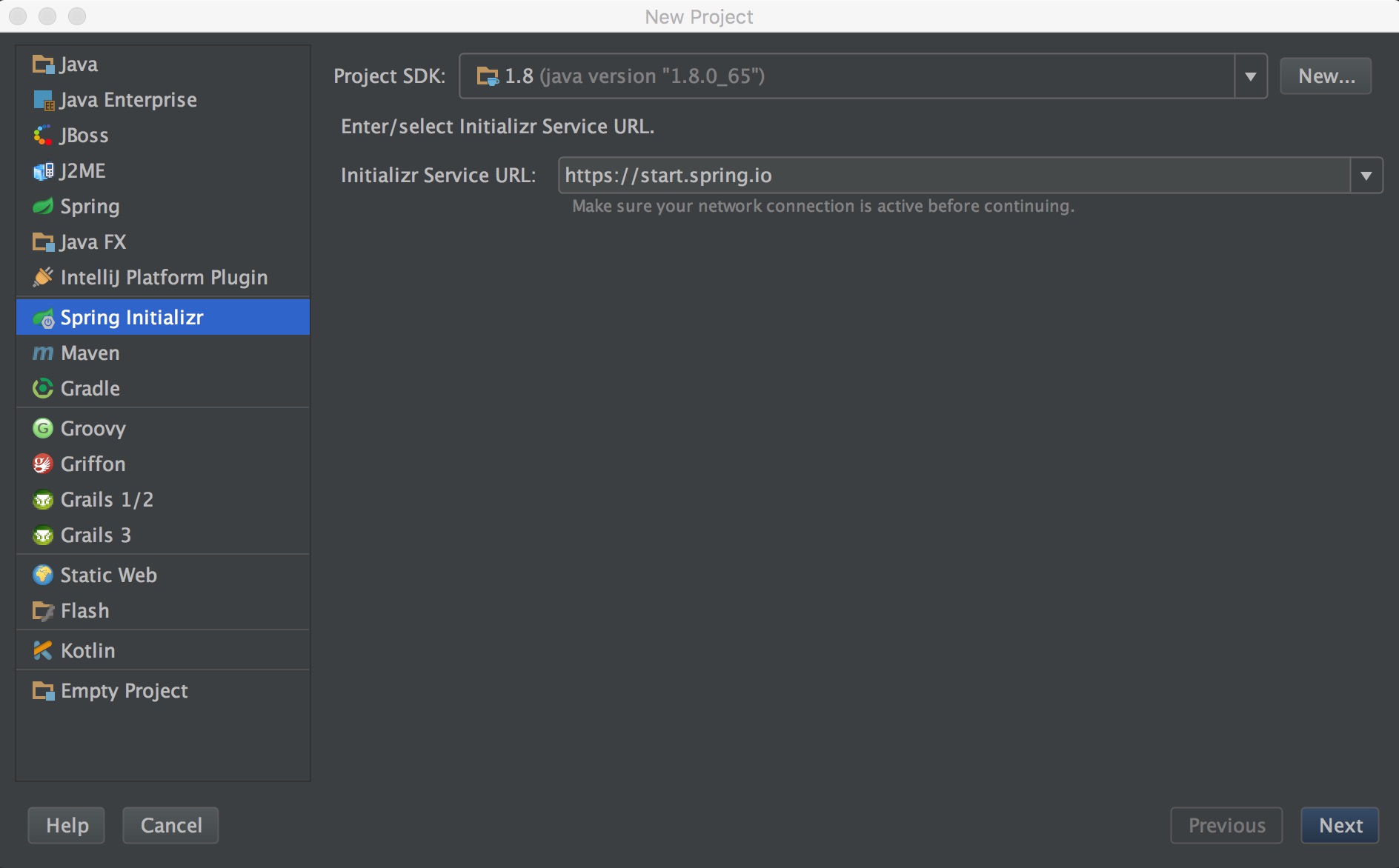
Task: Click the Spring leaf icon
Action: [43, 206]
